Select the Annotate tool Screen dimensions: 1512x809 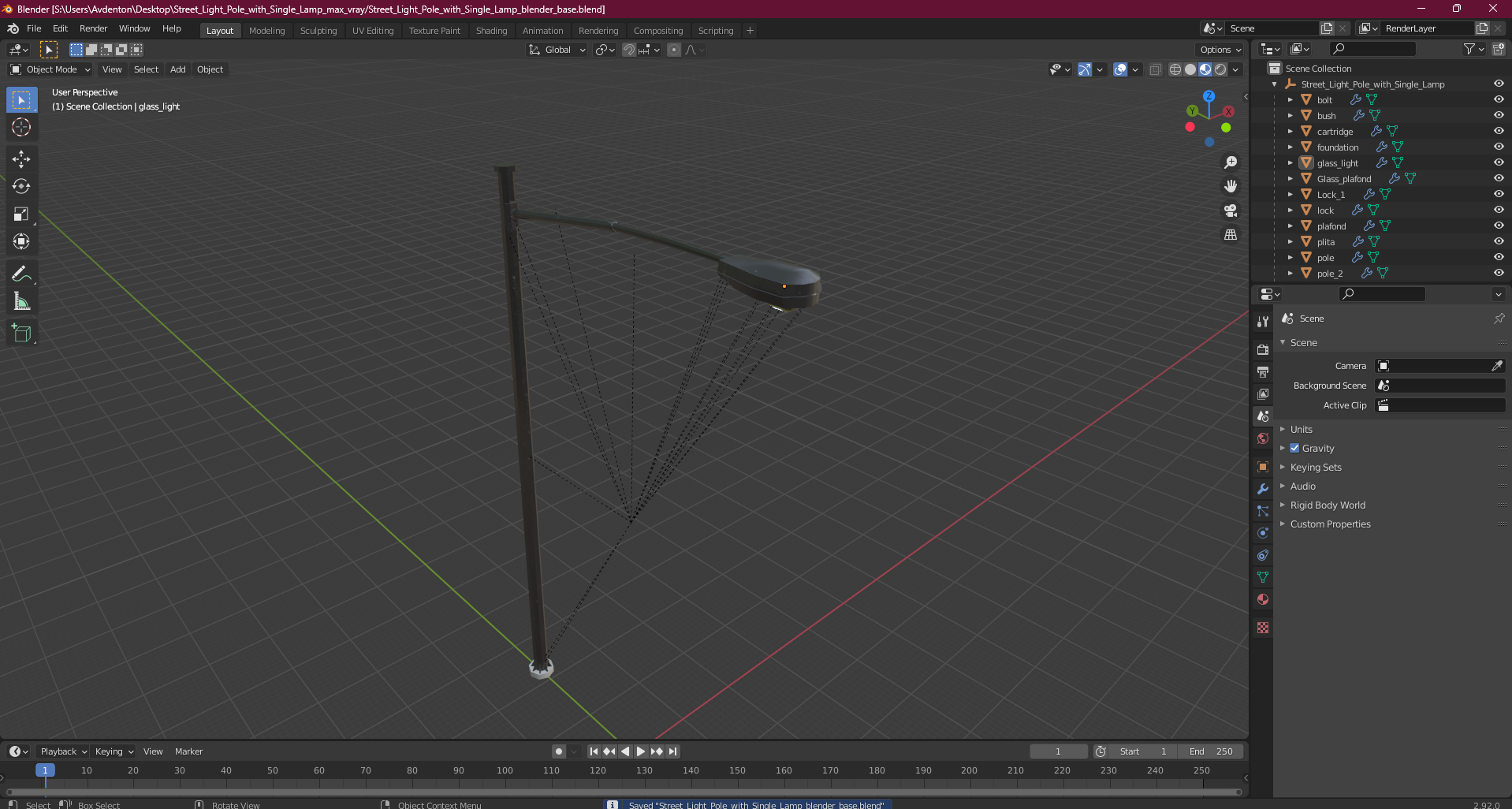[21, 274]
